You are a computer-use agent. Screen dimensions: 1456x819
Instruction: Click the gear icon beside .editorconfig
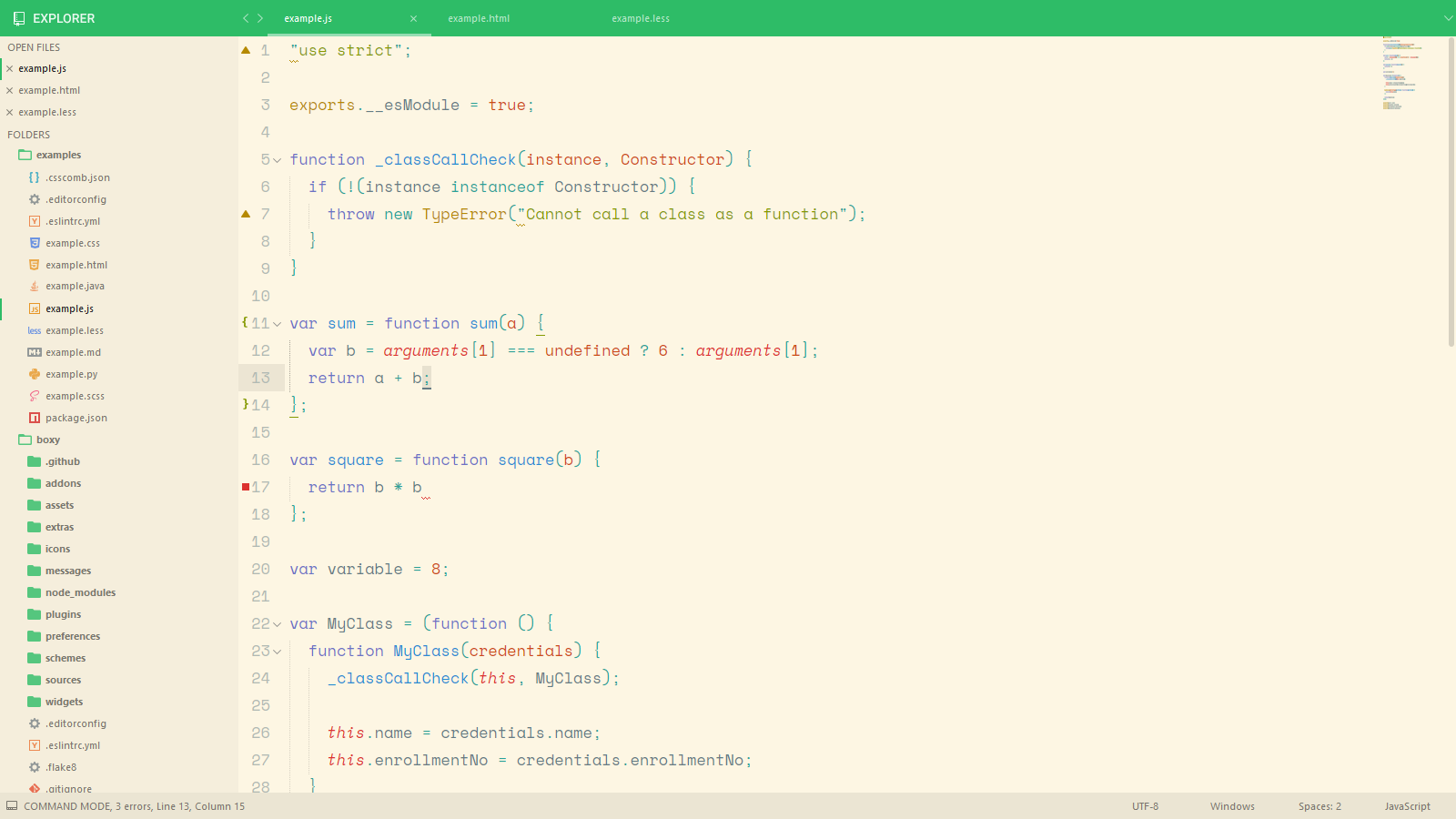[34, 199]
